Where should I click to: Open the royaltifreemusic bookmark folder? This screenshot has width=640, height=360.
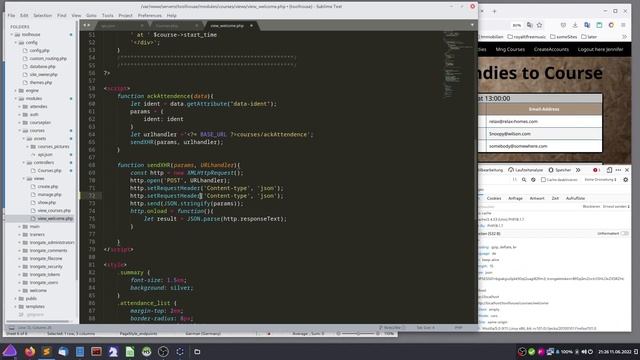point(527,37)
